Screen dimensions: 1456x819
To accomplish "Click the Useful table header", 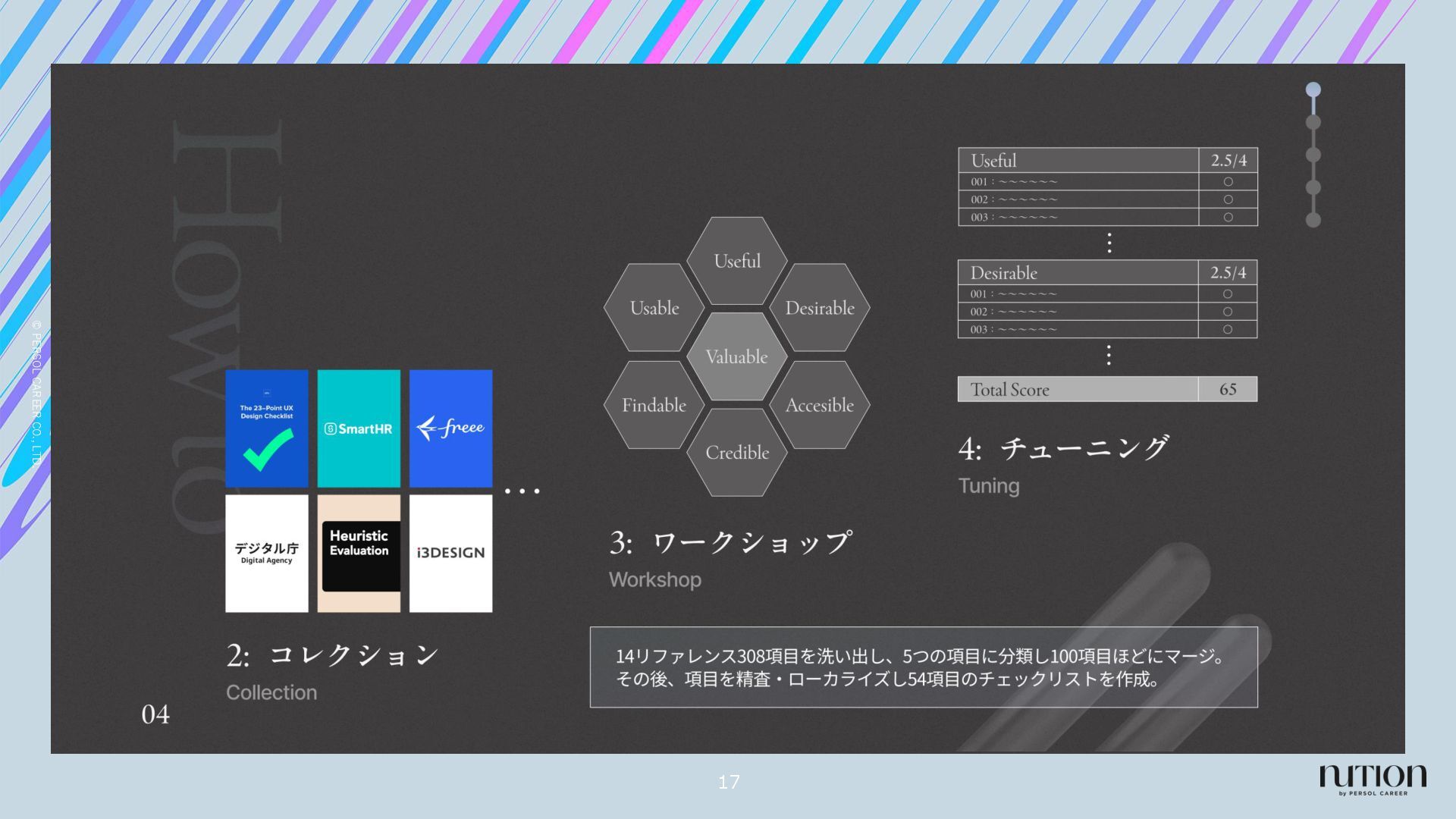I will point(1078,160).
